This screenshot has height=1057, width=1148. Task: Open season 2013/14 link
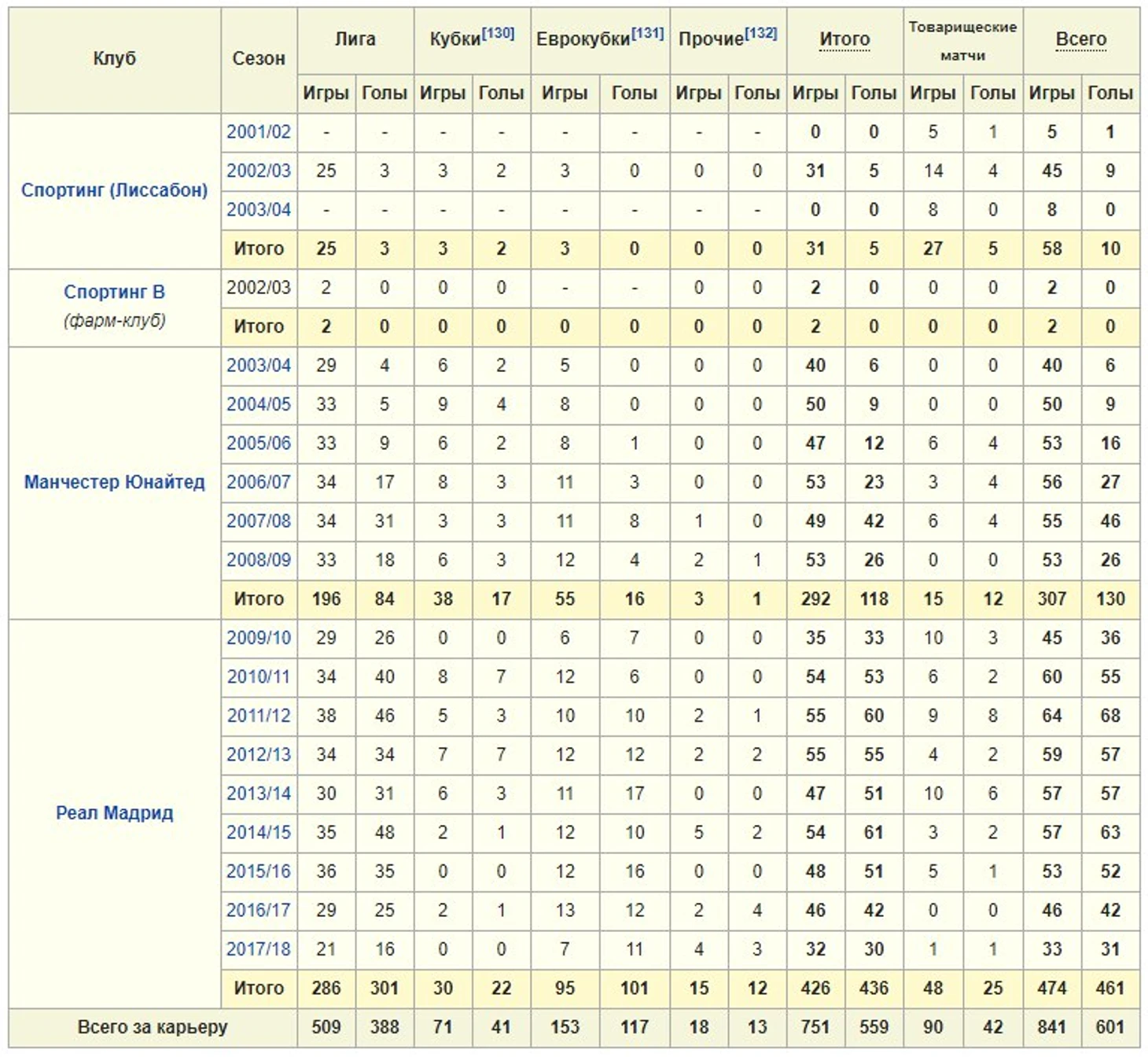pyautogui.click(x=259, y=794)
